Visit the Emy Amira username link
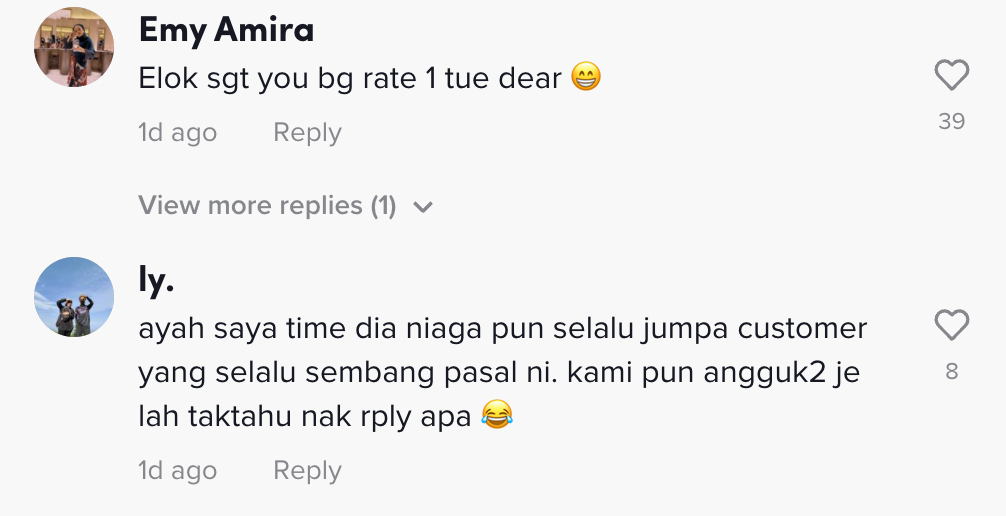The width and height of the screenshot is (1006, 516). 226,30
